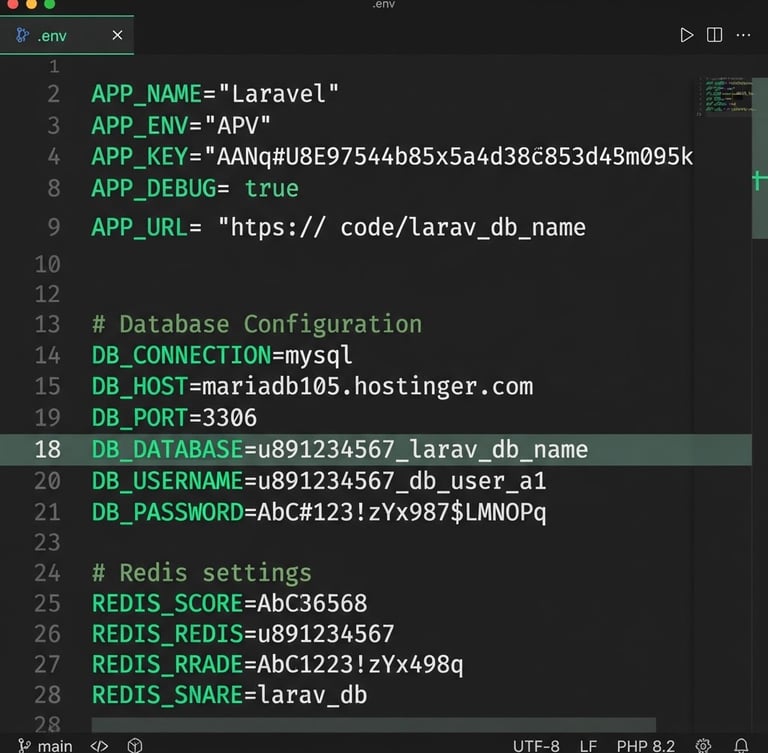Select the PHP 8.2 language mode
The height and width of the screenshot is (753, 768).
pyautogui.click(x=646, y=746)
